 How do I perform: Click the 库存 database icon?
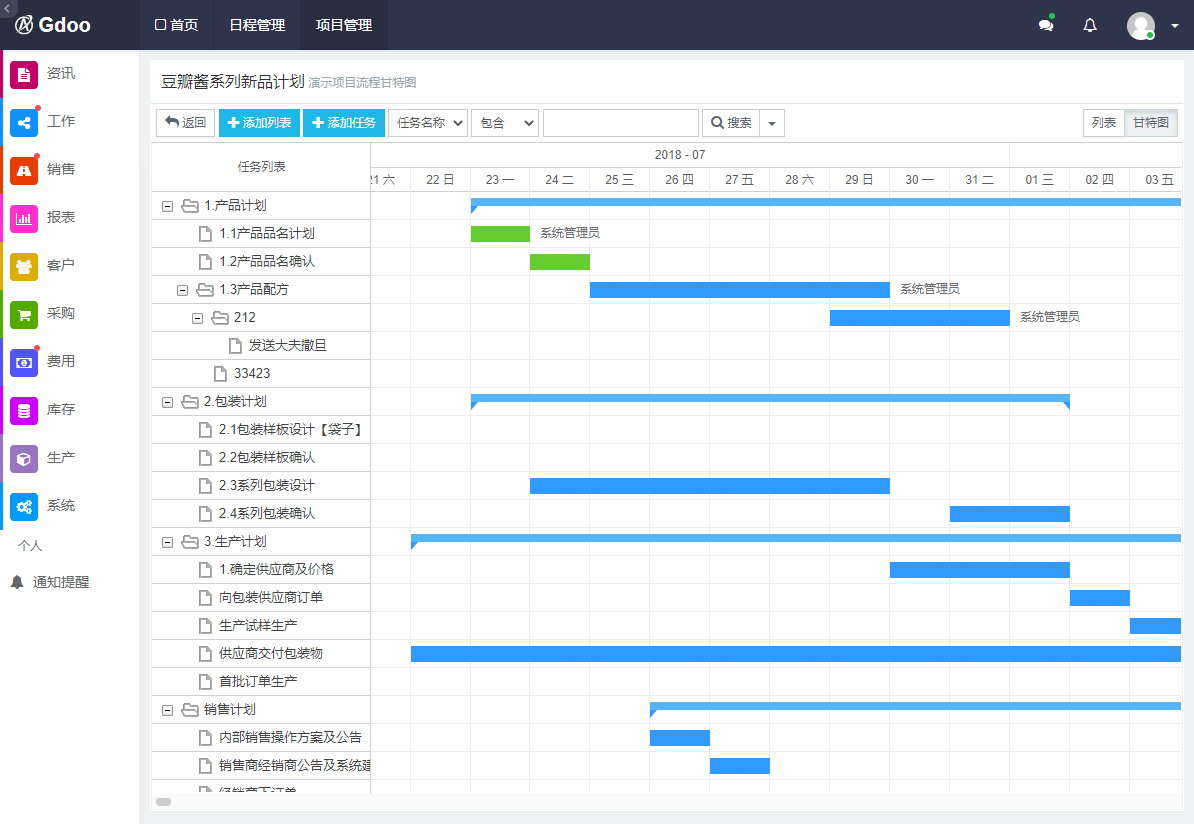click(x=24, y=410)
